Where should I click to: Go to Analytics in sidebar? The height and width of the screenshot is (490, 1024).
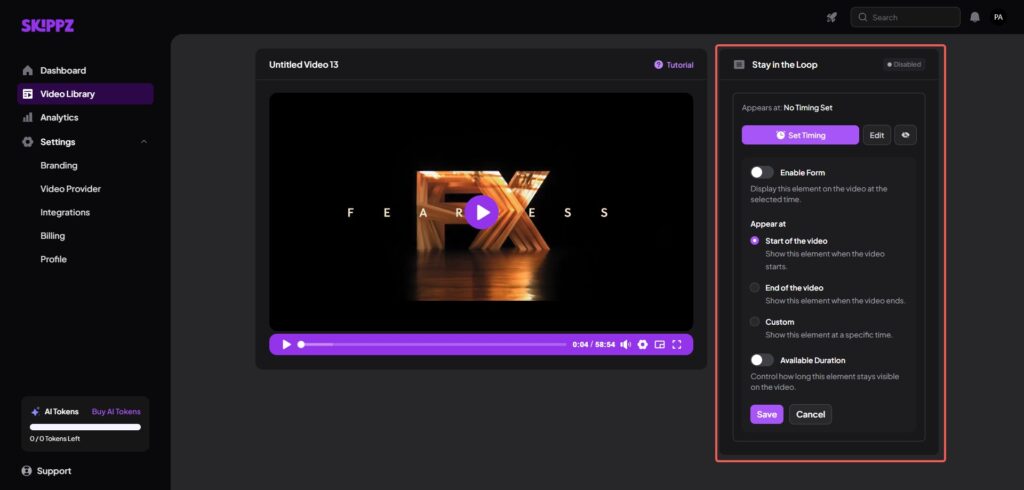59,118
